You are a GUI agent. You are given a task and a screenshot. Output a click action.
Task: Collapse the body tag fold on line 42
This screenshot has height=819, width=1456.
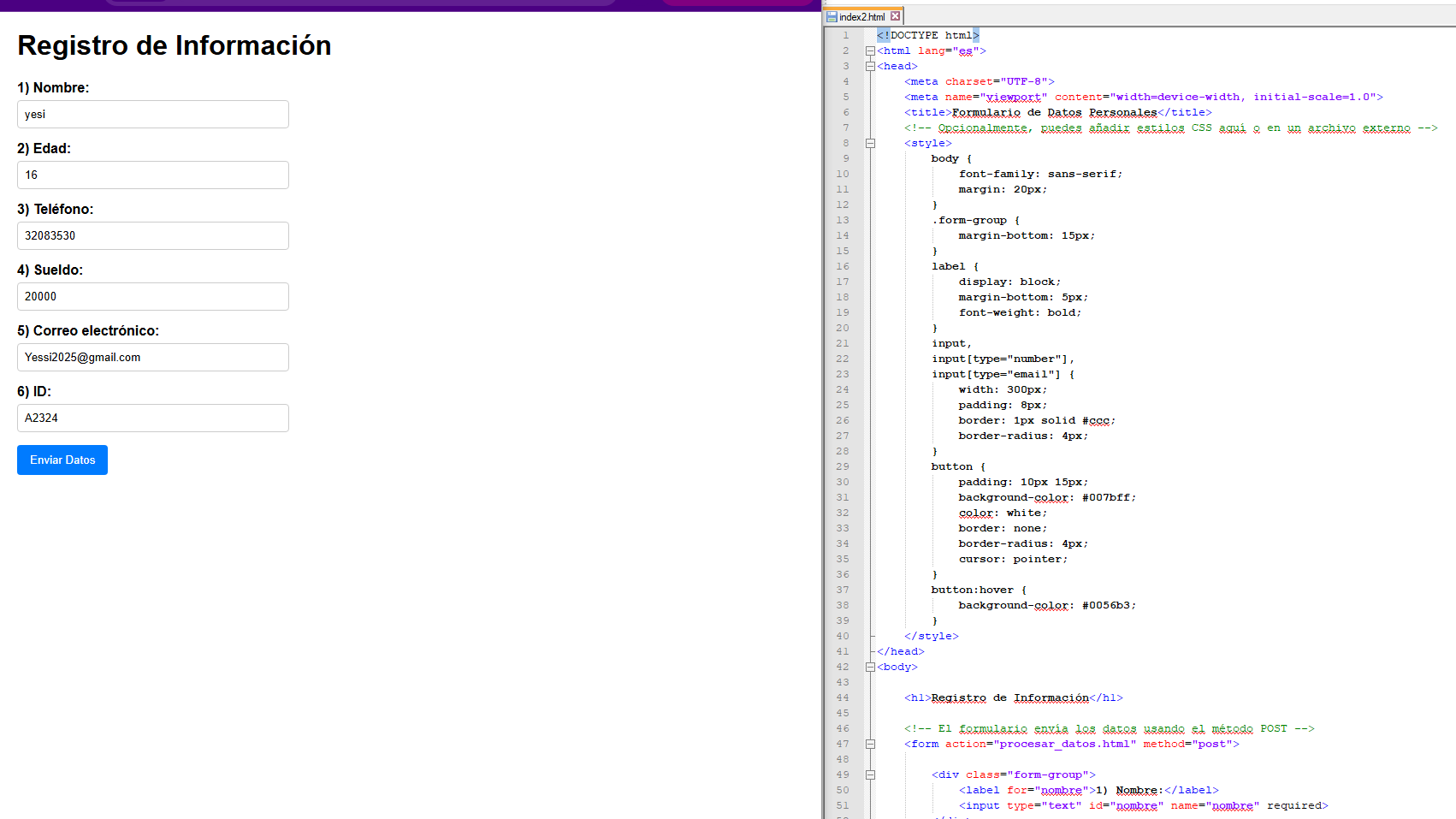[870, 668]
